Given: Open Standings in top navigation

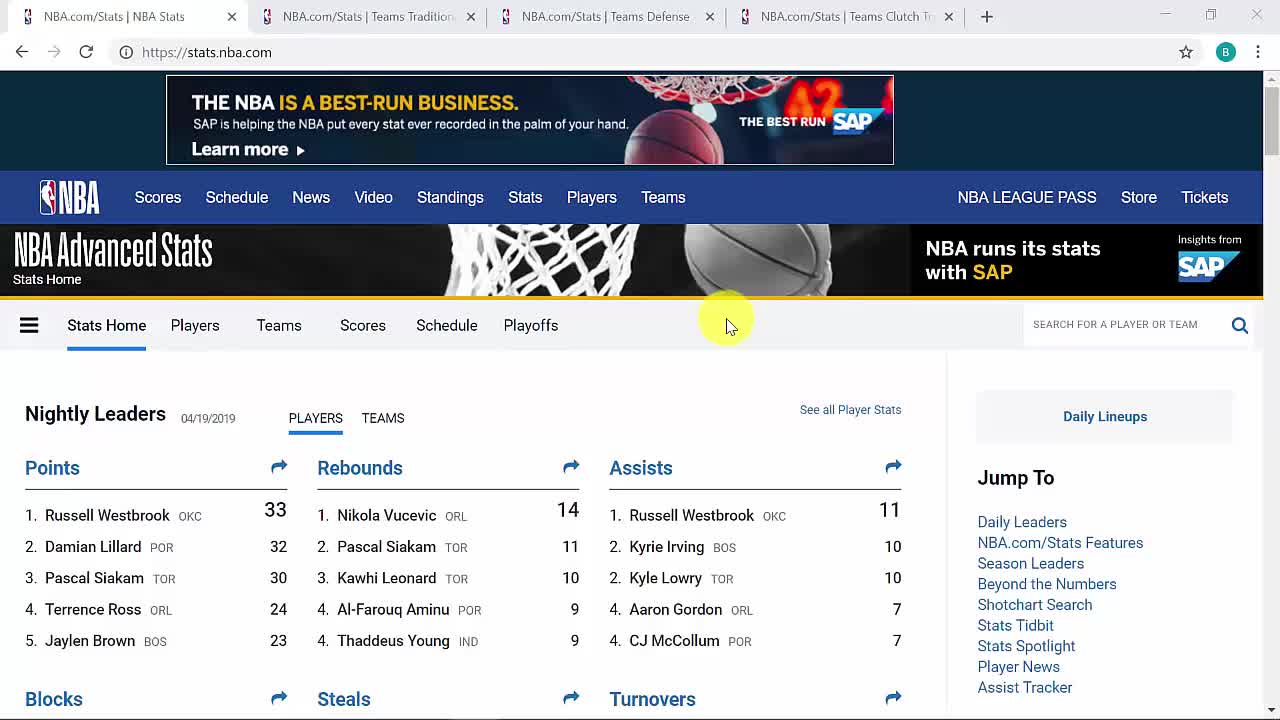Looking at the screenshot, I should coord(450,197).
